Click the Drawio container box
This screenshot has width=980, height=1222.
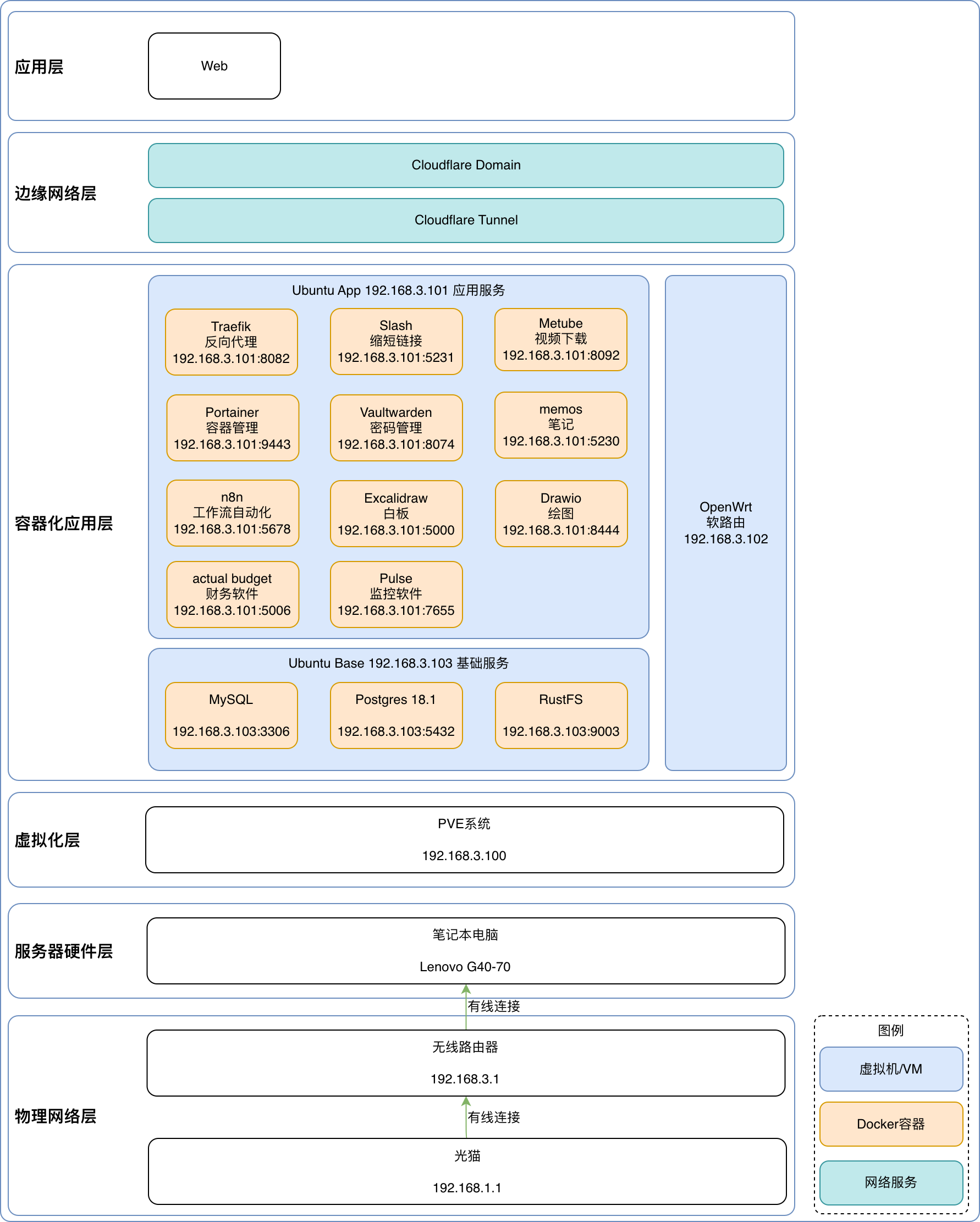561,514
